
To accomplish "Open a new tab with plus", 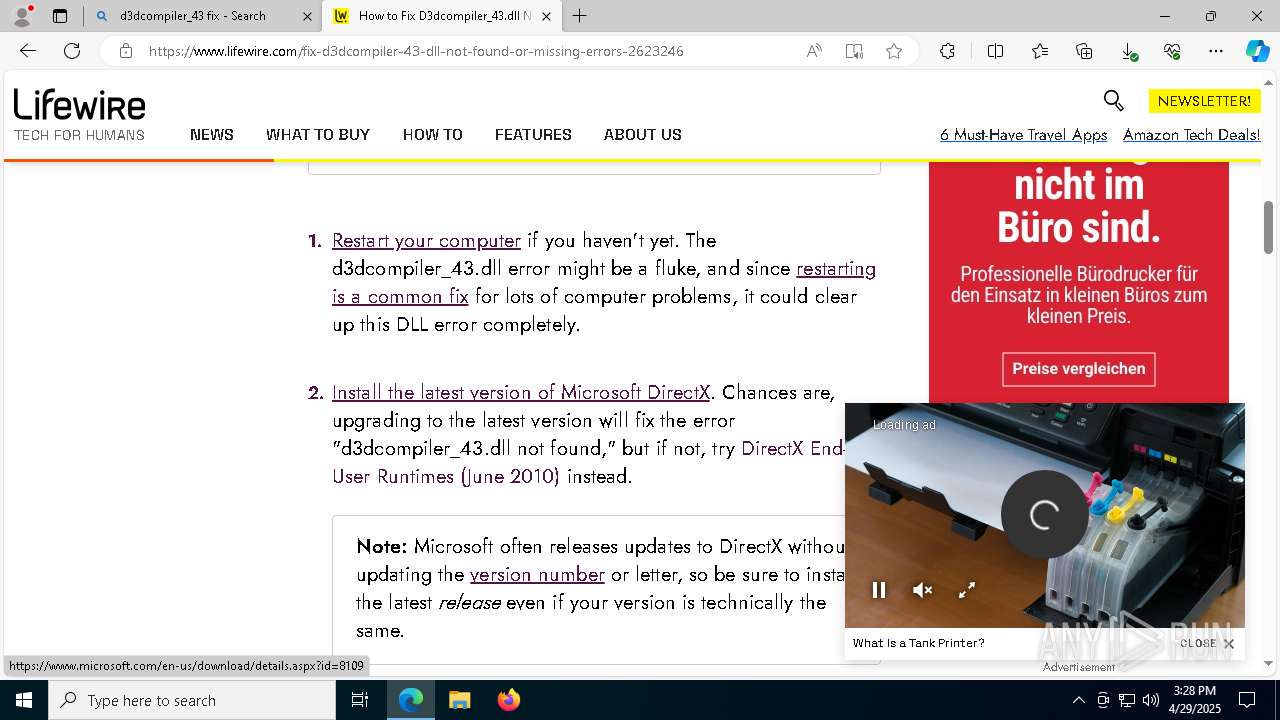I will click(x=580, y=16).
